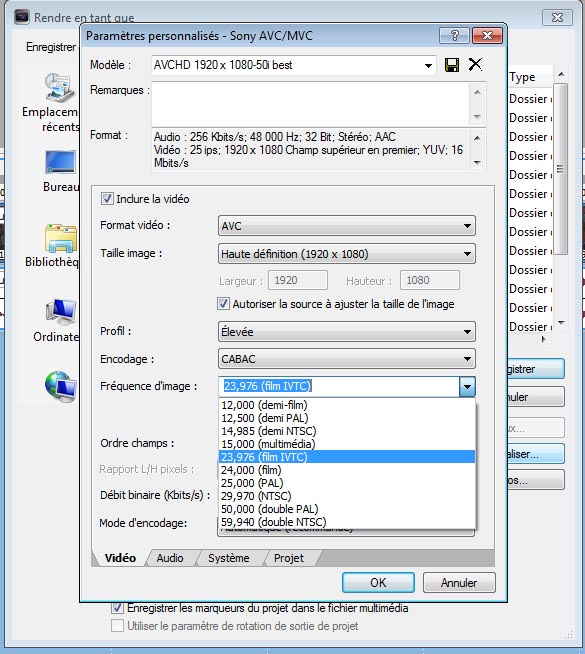This screenshot has height=654, width=585.
Task: Toggle Enregistrer les marqueurs du projet checkbox
Action: tap(117, 608)
